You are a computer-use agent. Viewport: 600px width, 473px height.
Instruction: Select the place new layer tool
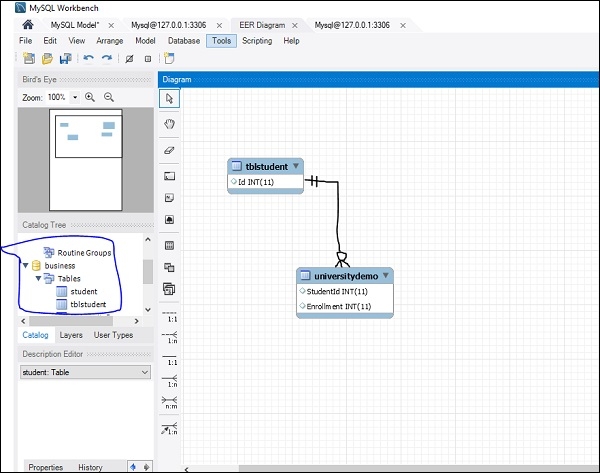click(169, 176)
